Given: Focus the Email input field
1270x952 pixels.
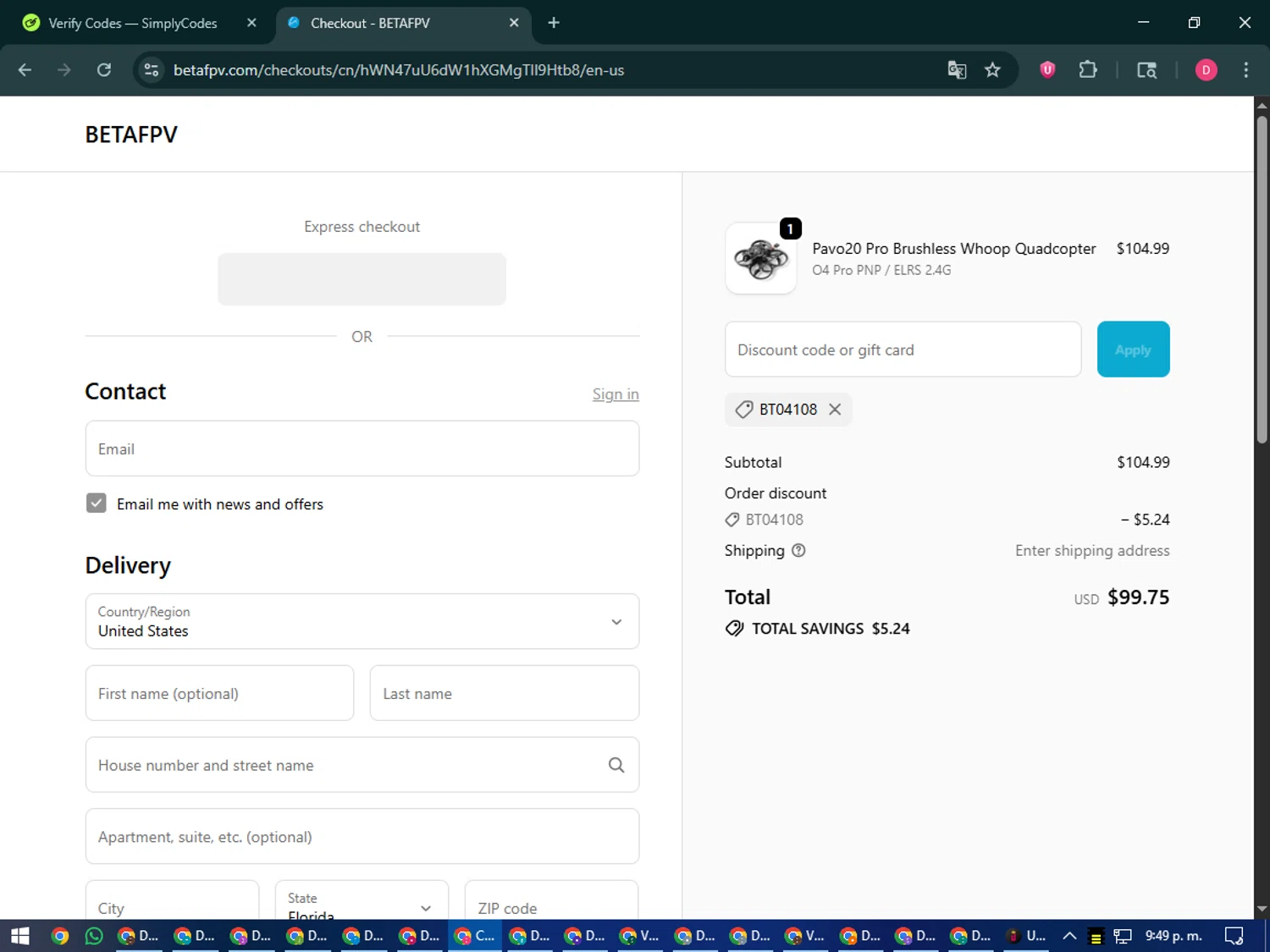Looking at the screenshot, I should coord(362,448).
